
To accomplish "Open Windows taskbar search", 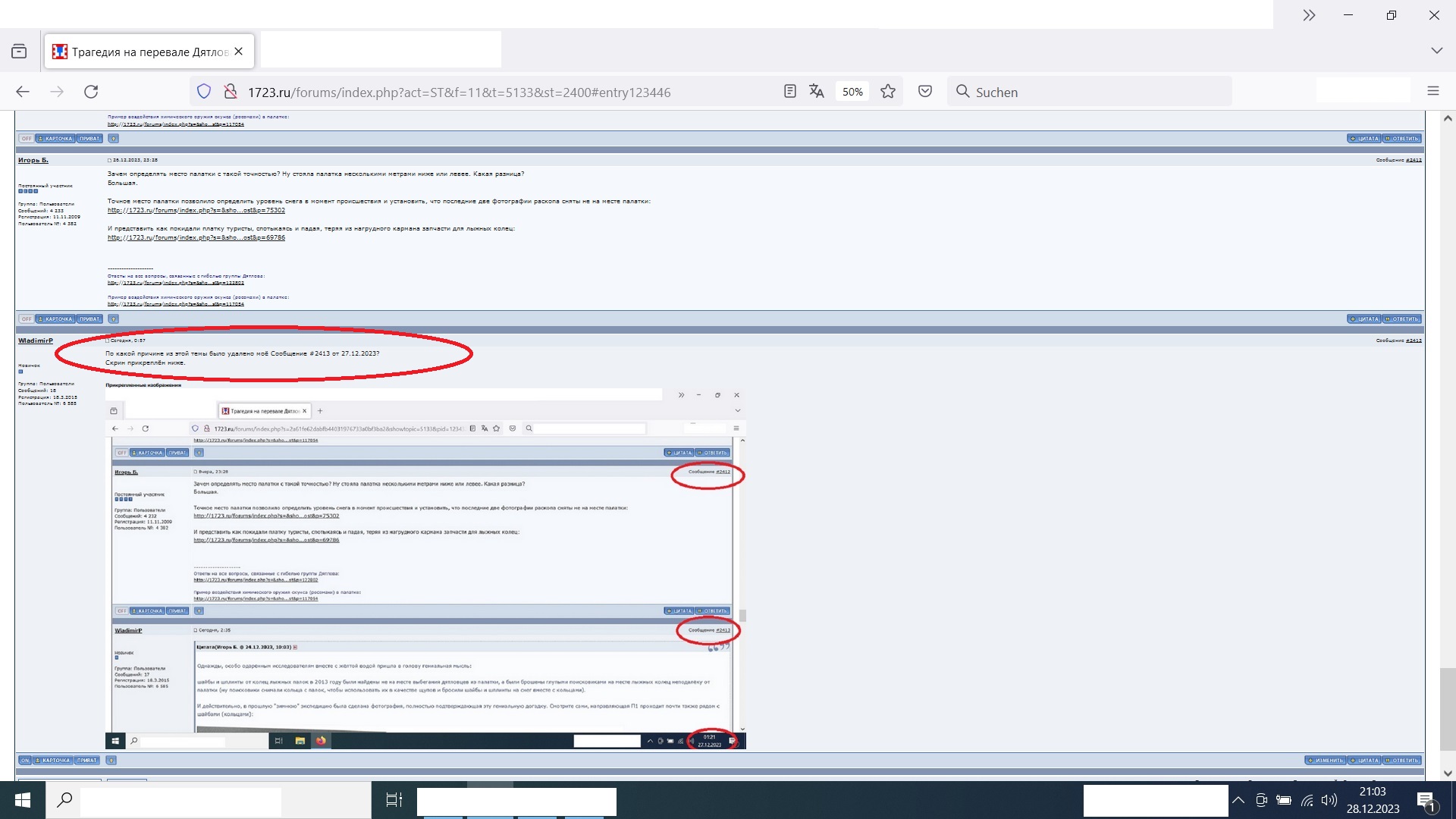I will (65, 800).
